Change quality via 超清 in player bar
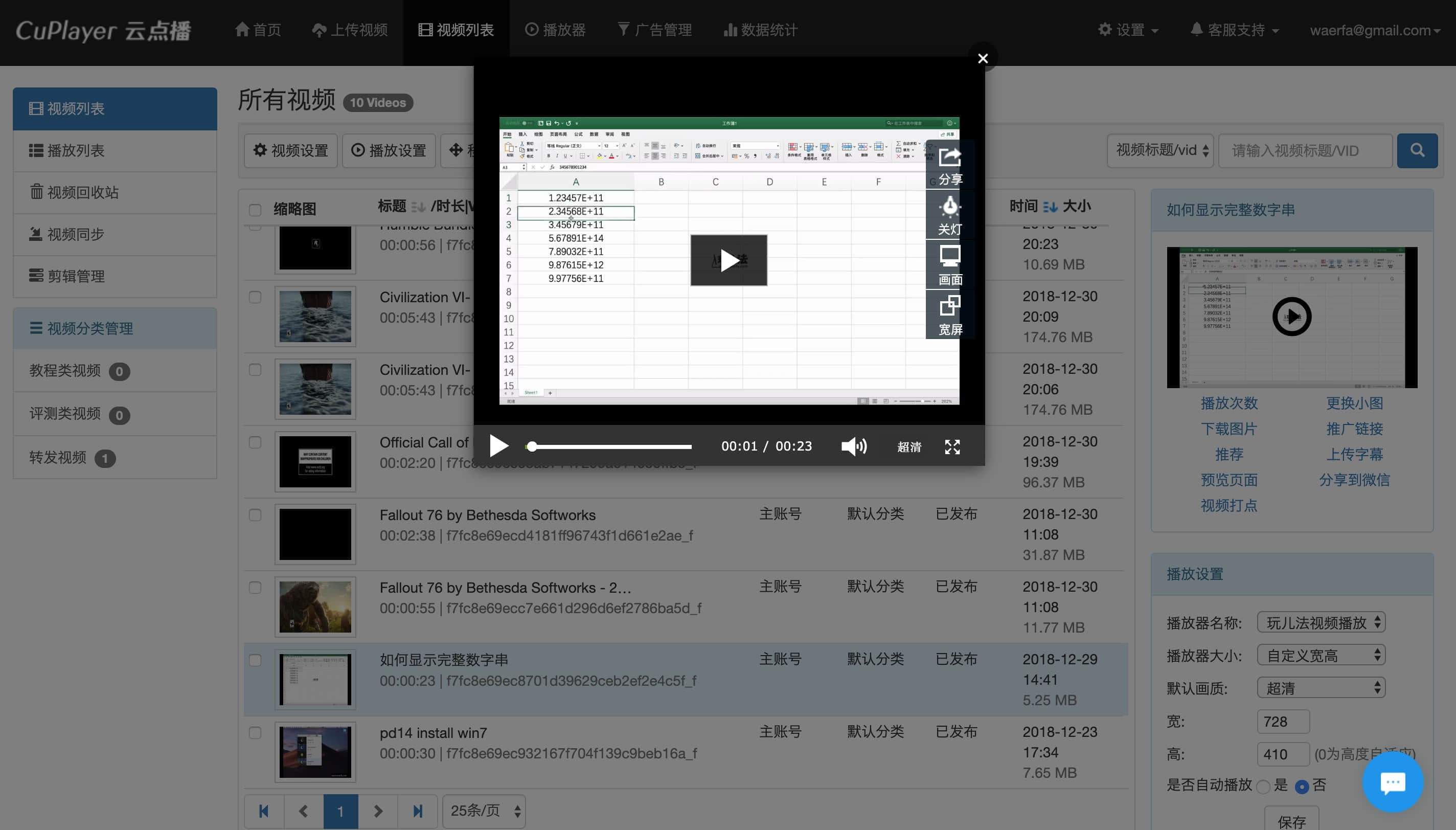The image size is (1456, 830). pos(909,447)
